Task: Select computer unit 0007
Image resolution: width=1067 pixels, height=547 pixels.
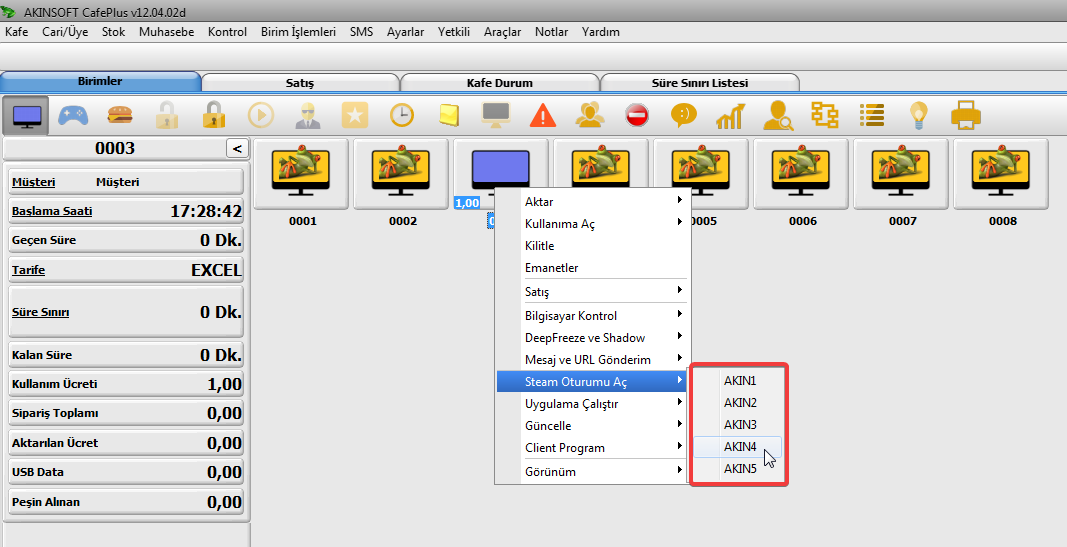Action: tap(901, 173)
